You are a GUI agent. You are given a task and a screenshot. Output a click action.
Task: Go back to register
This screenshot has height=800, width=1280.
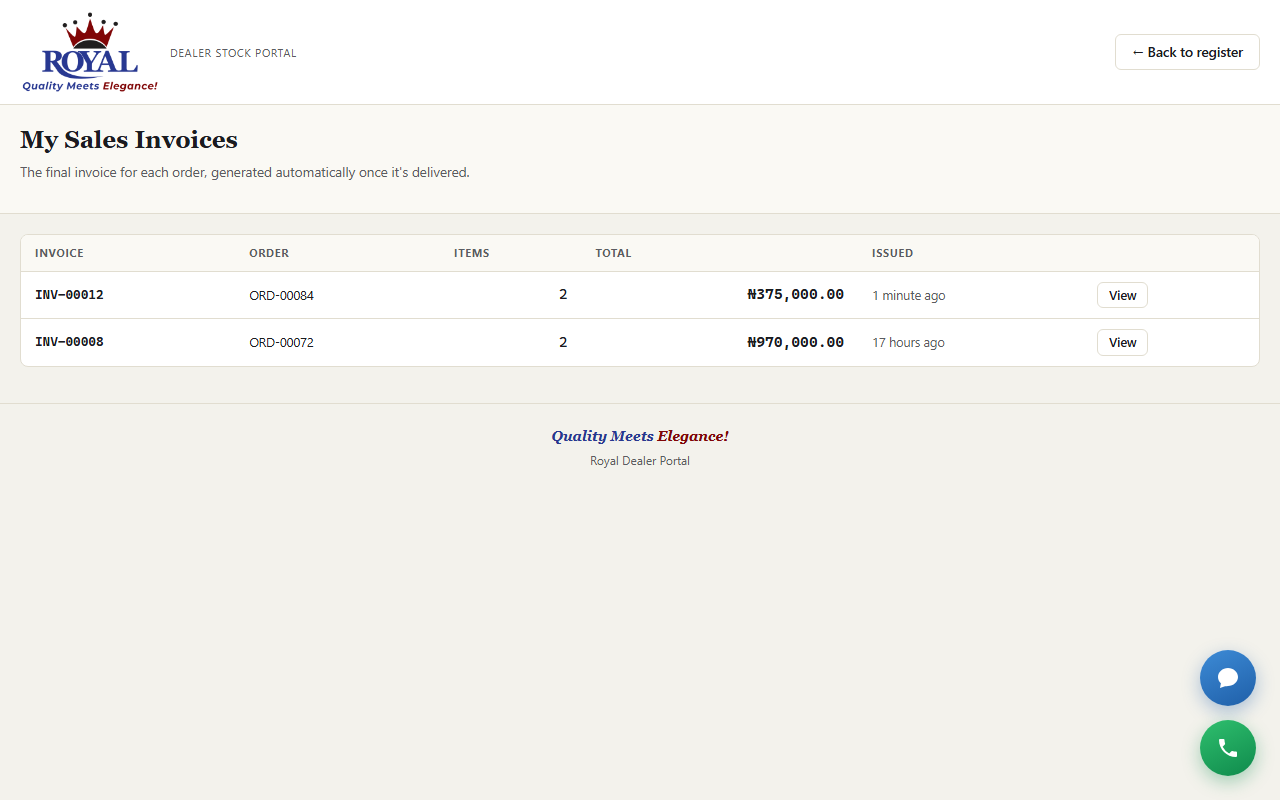pyautogui.click(x=1187, y=52)
